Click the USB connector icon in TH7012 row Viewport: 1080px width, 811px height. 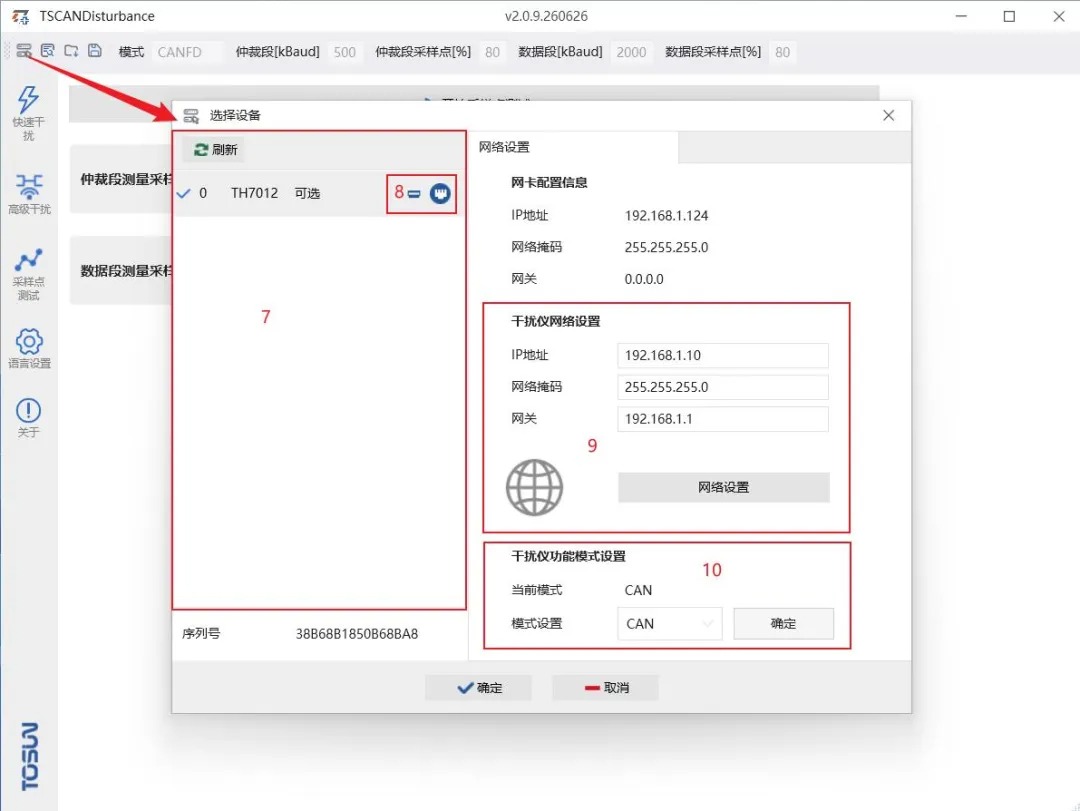(414, 194)
